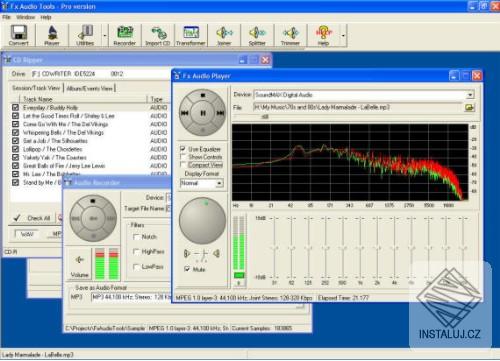Open the File menu

click(x=6, y=17)
